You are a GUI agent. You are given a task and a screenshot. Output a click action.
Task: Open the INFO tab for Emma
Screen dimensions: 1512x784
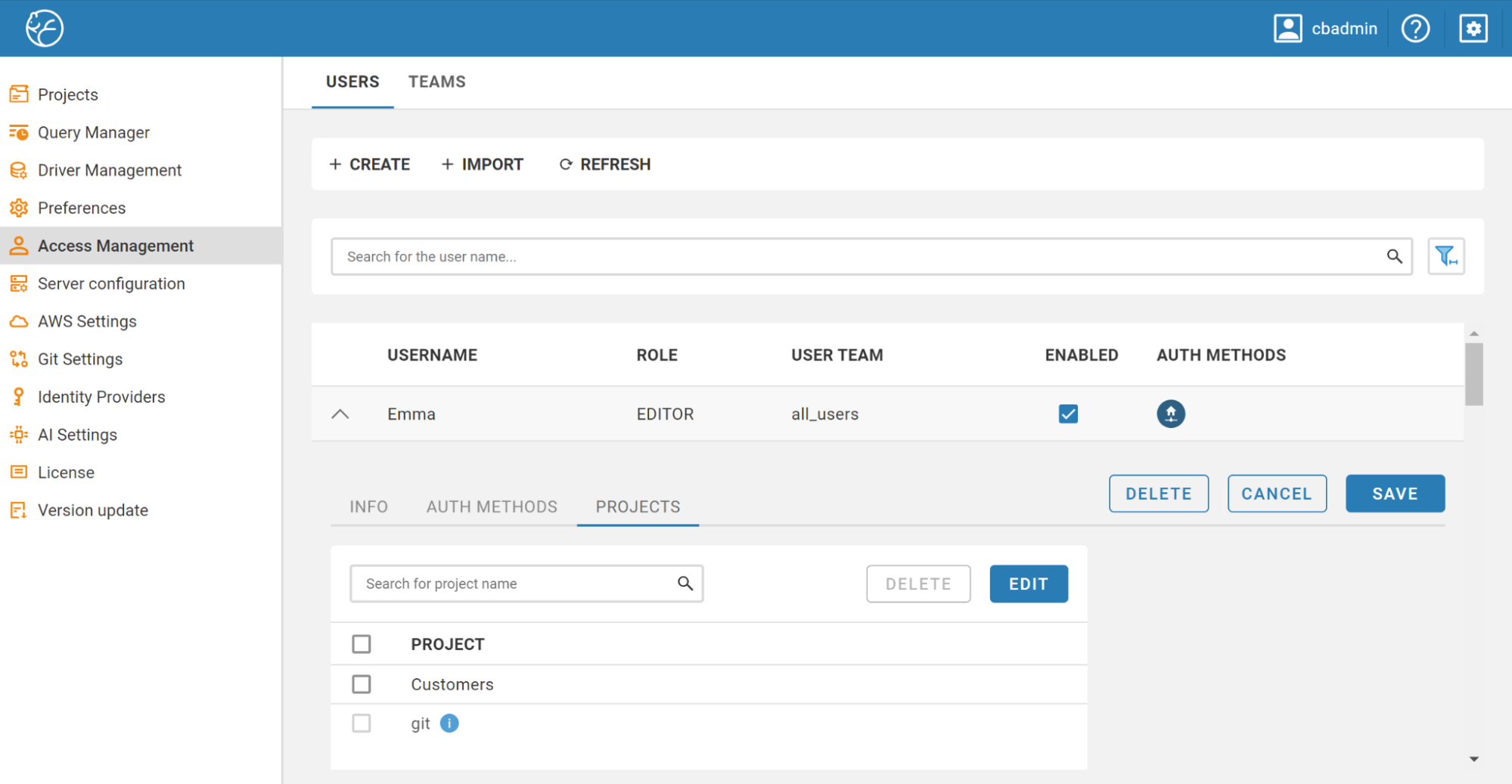tap(368, 507)
